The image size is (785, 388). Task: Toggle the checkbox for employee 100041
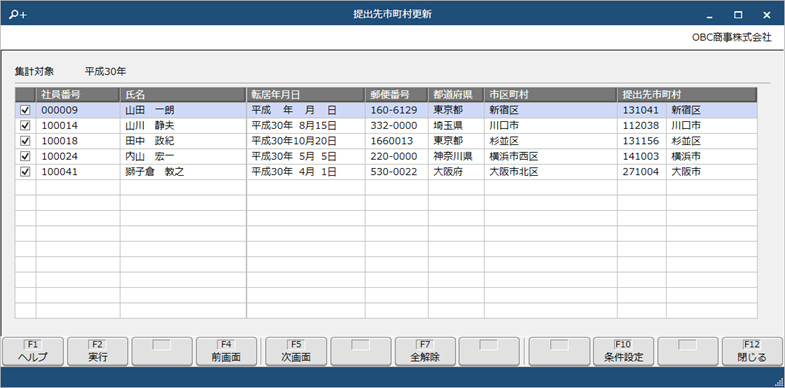coord(25,172)
